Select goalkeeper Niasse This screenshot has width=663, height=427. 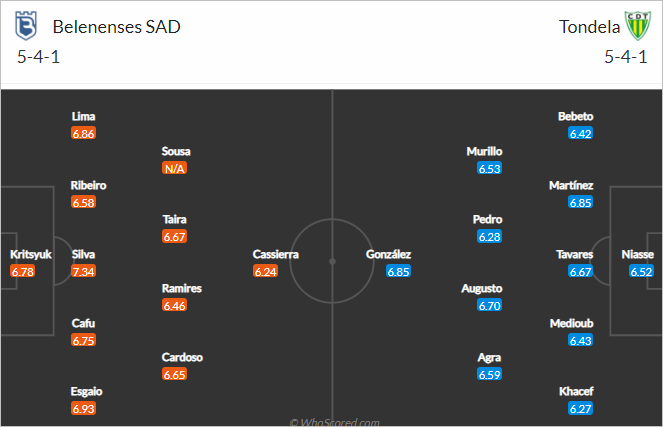[637, 255]
